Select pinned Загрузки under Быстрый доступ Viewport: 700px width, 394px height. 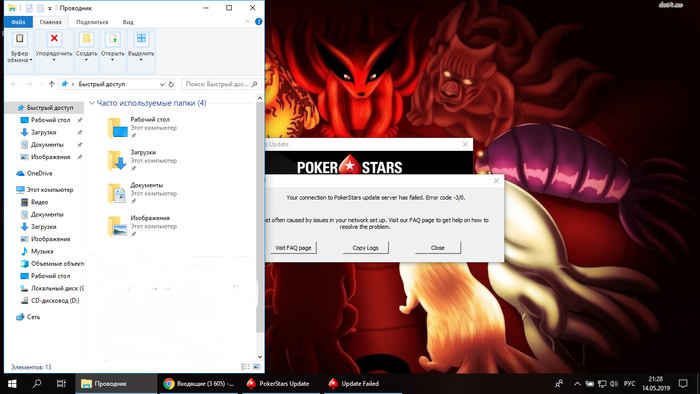click(x=43, y=133)
